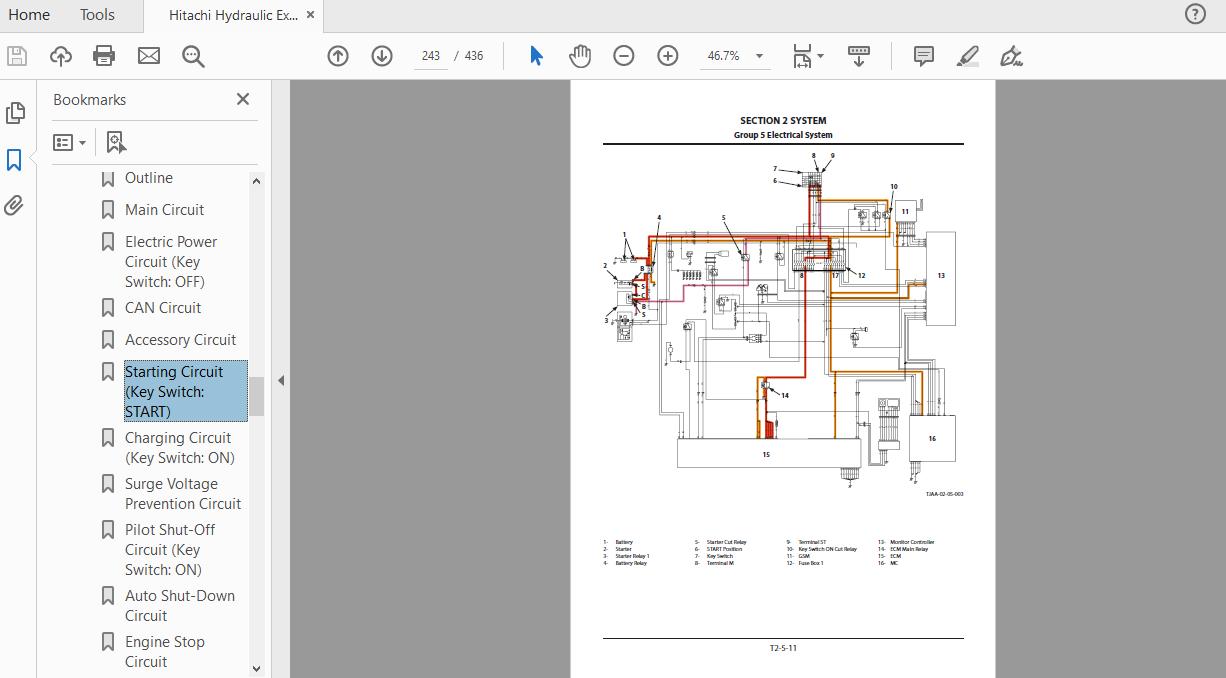Image resolution: width=1226 pixels, height=678 pixels.
Task: Open bookmarks options menu dropdown
Action: coord(69,142)
